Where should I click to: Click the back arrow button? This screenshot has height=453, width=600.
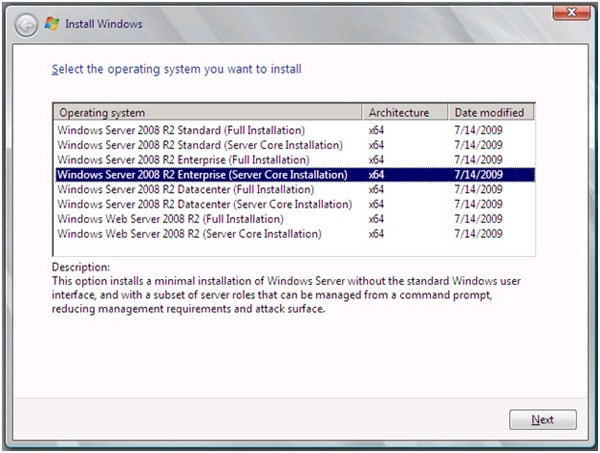(26, 25)
